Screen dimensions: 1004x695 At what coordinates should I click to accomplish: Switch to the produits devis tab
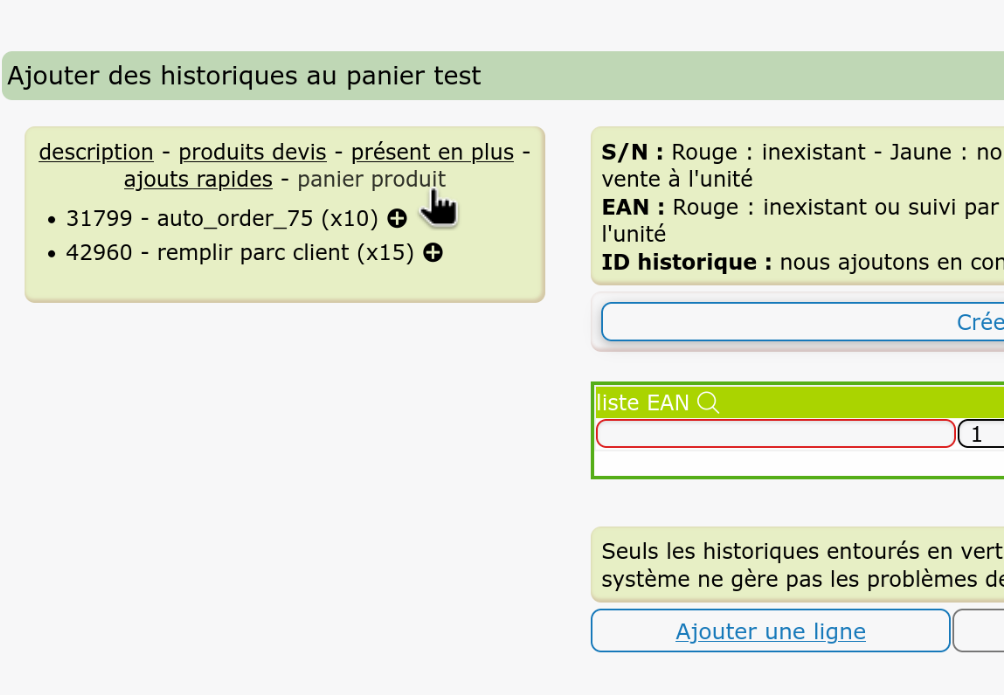pyautogui.click(x=252, y=152)
